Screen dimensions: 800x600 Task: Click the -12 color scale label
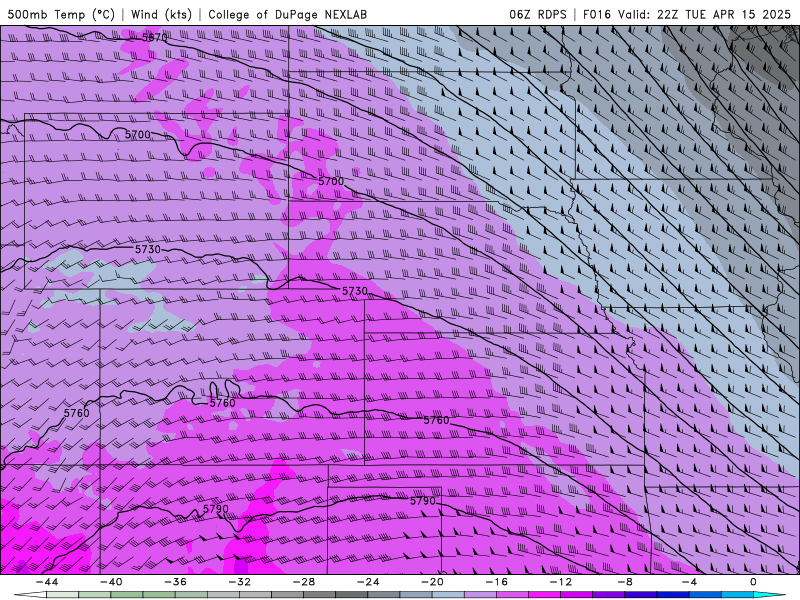tap(561, 582)
